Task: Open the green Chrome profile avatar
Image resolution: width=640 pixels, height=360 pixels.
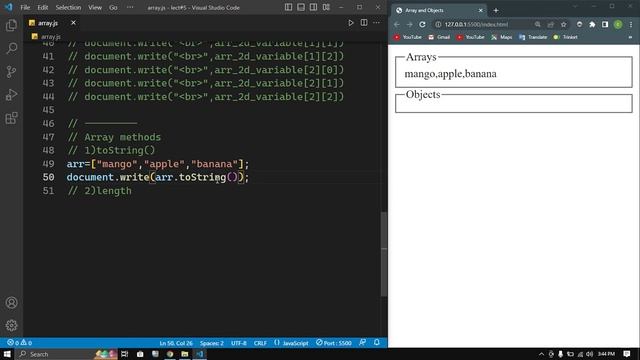Action: pos(618,24)
